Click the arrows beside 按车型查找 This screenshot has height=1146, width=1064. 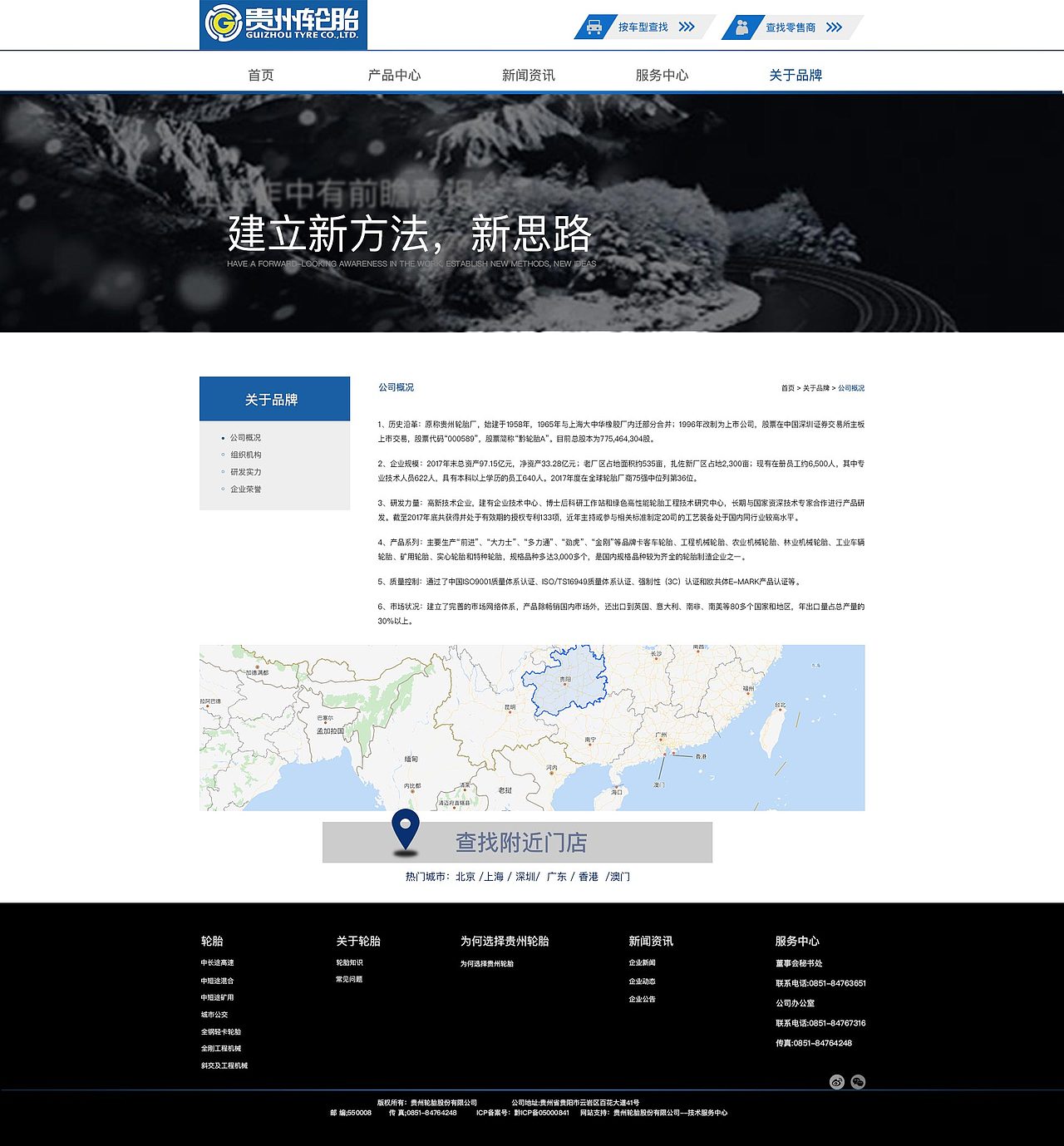coord(687,27)
